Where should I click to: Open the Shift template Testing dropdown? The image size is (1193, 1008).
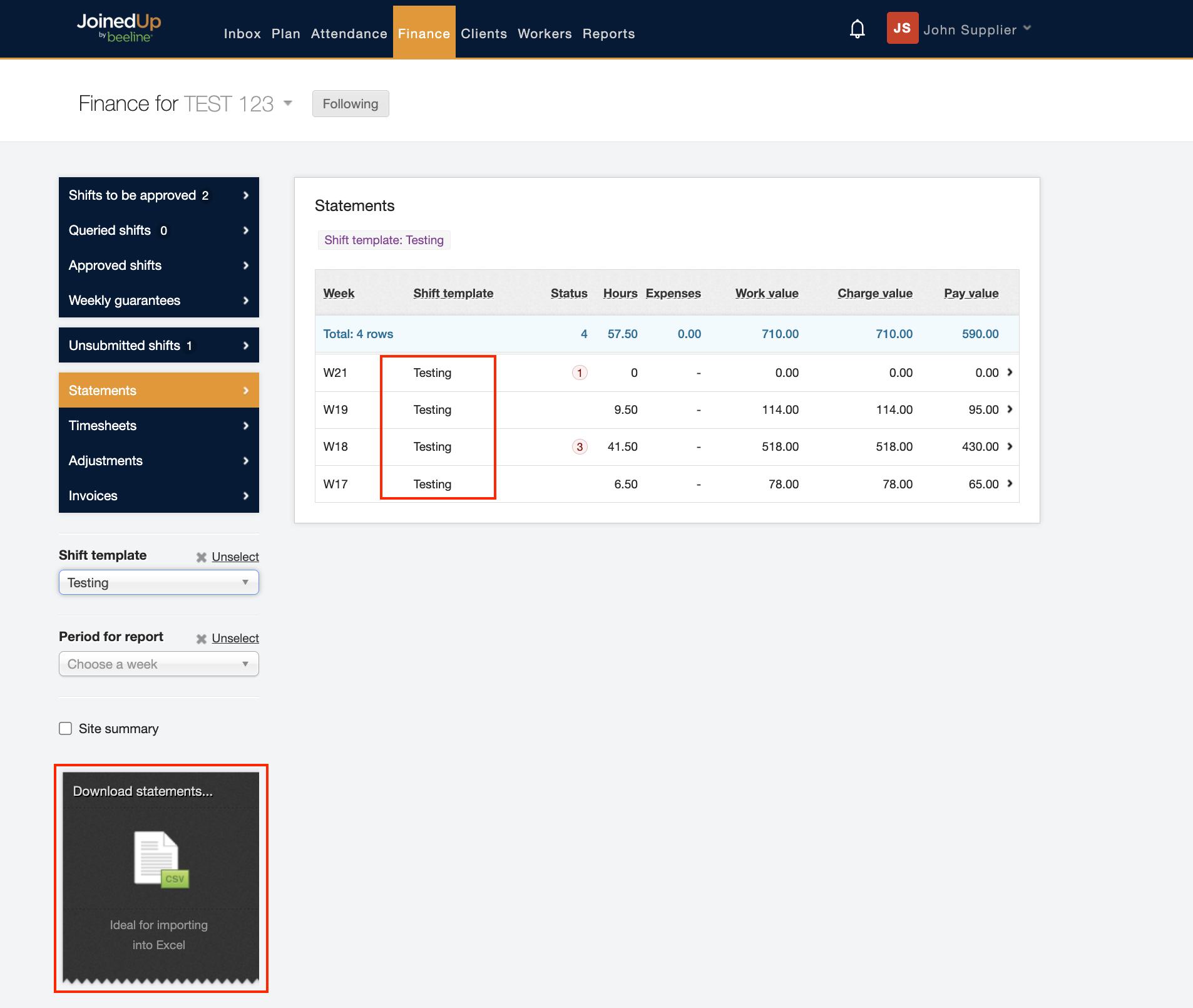158,583
